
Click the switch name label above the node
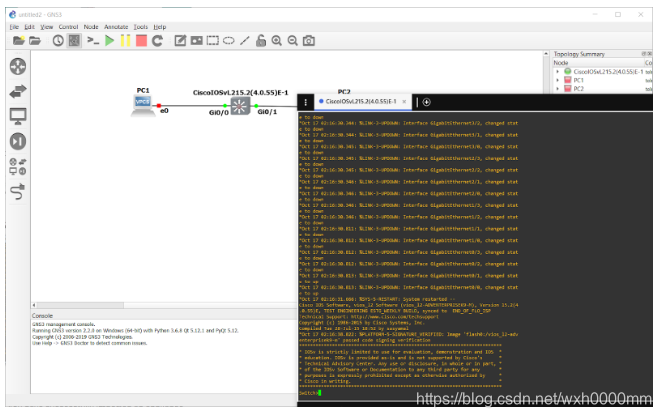click(241, 92)
